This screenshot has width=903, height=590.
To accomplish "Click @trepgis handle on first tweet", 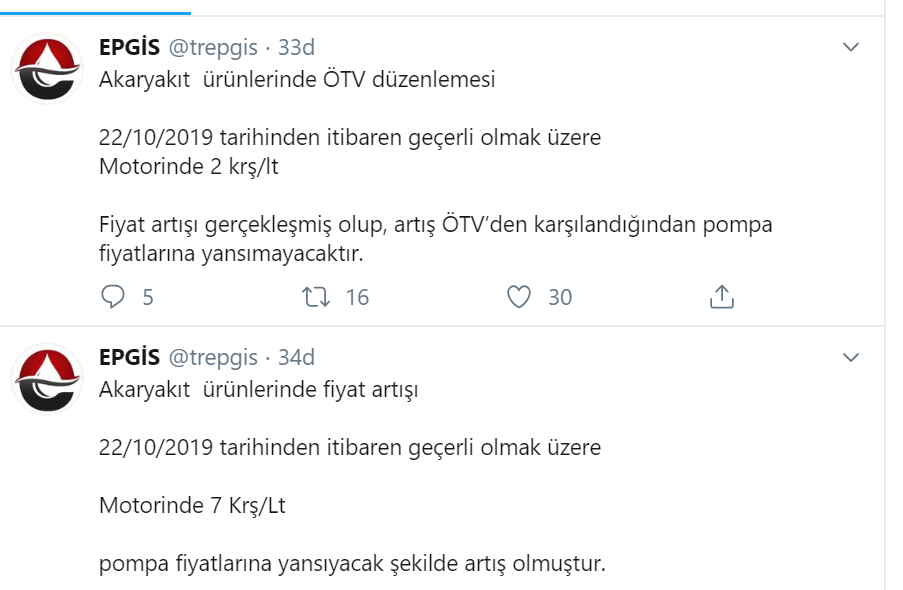I will [x=213, y=48].
